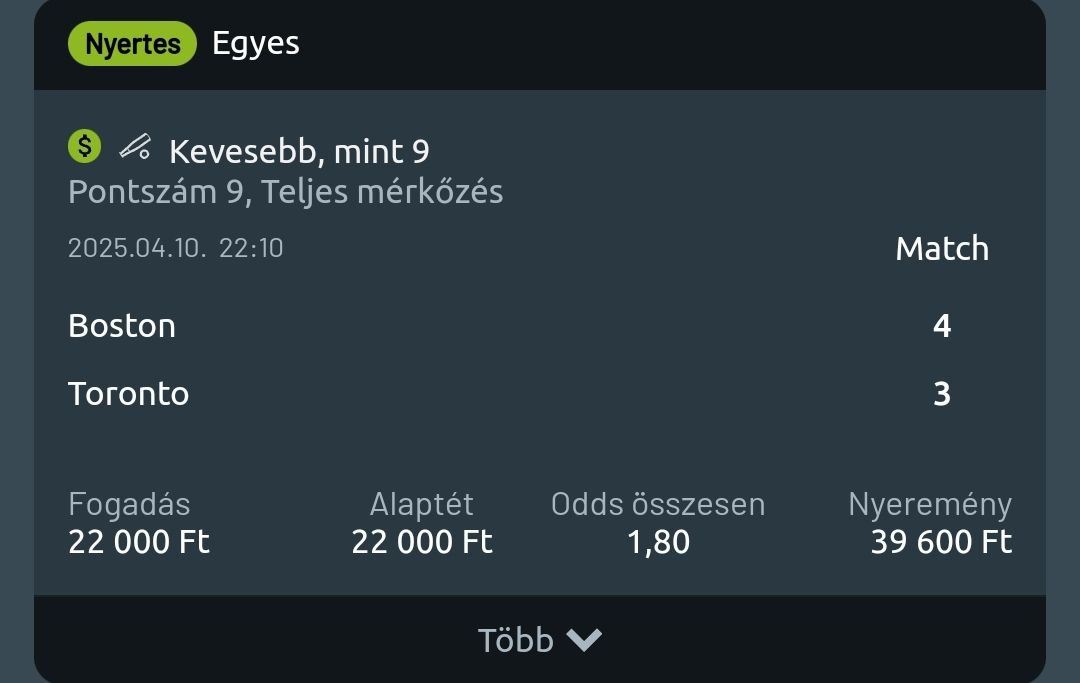Open the Kevesebb, mint 9 bet title
This screenshot has height=683, width=1080.
click(x=299, y=151)
